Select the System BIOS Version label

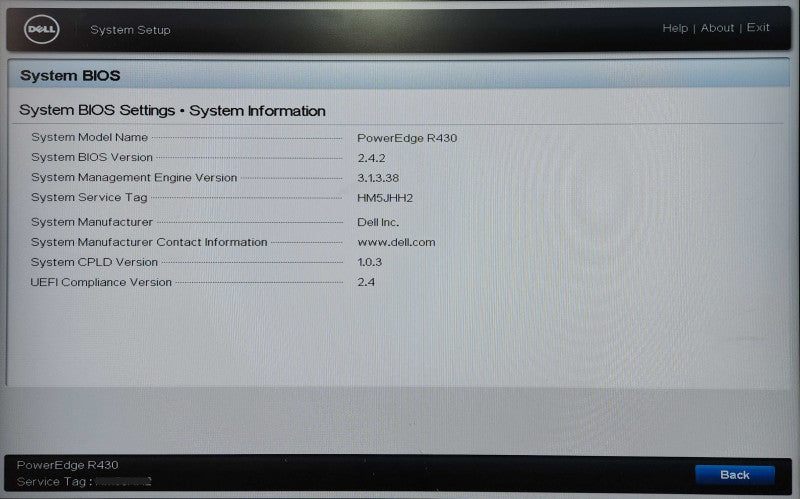click(x=92, y=157)
